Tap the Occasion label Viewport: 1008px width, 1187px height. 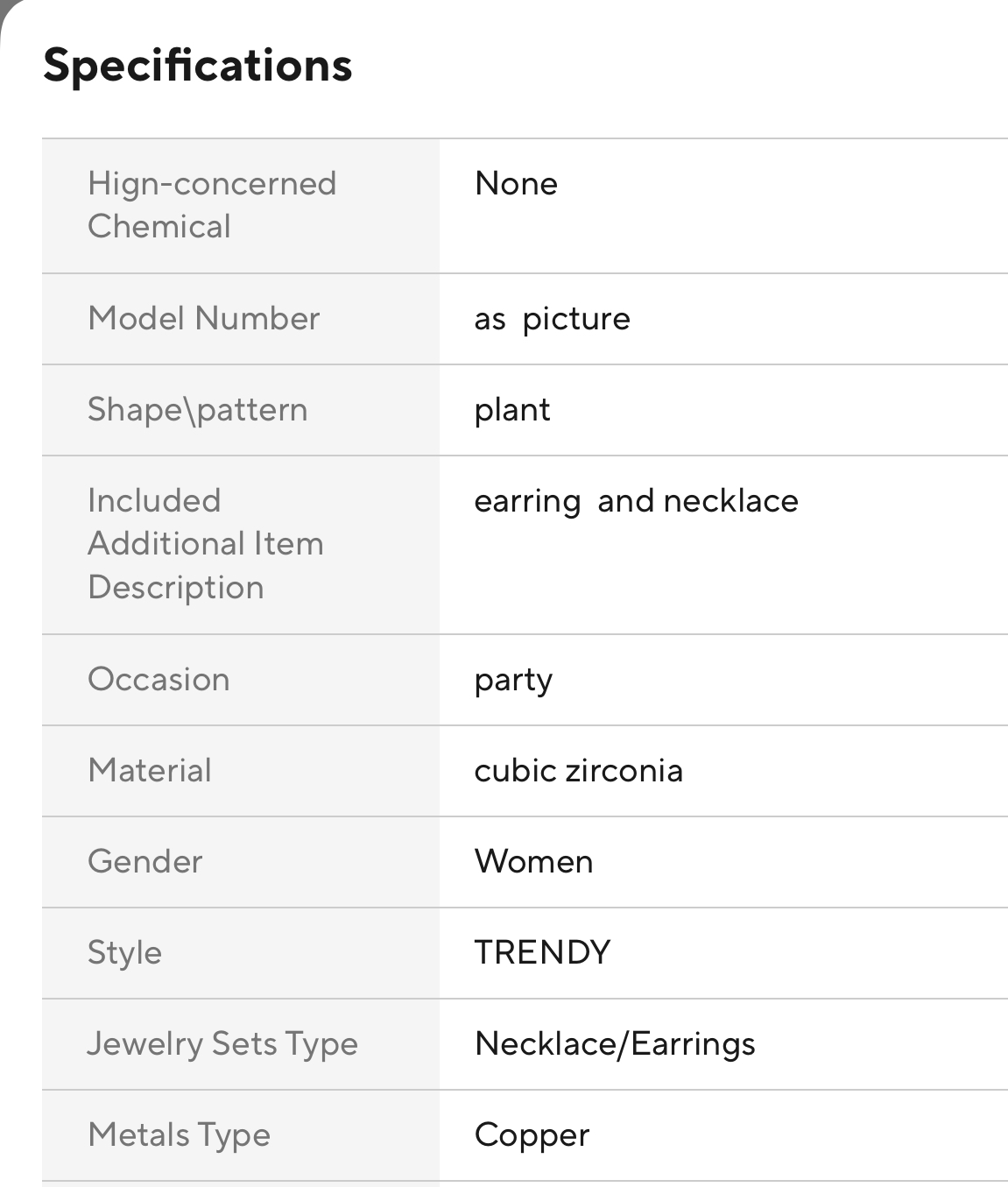click(159, 680)
